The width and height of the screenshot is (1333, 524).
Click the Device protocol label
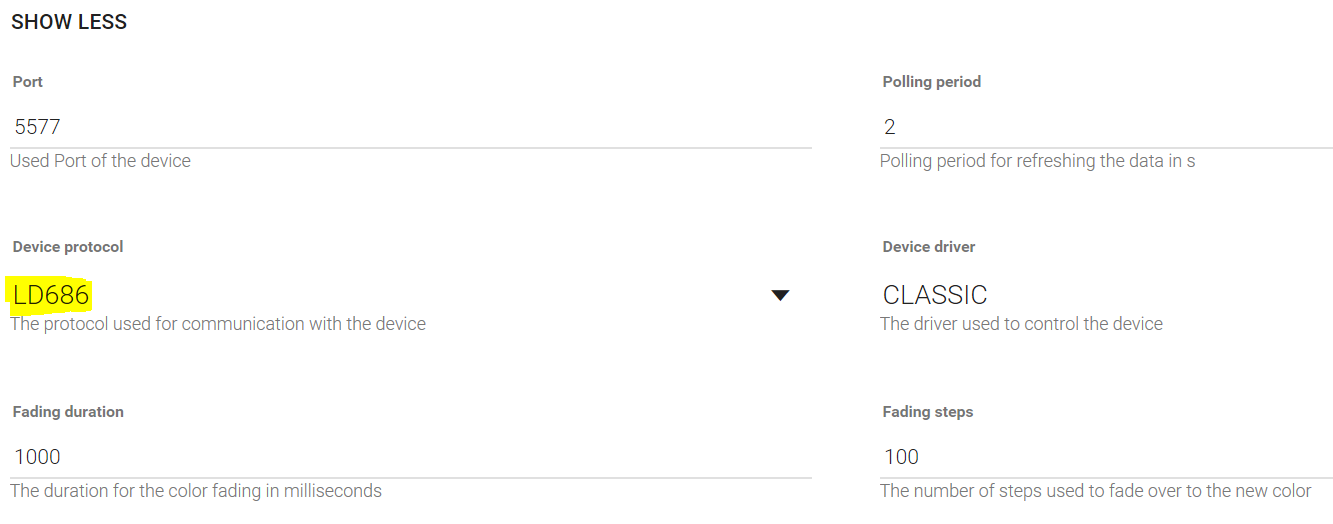[x=68, y=247]
